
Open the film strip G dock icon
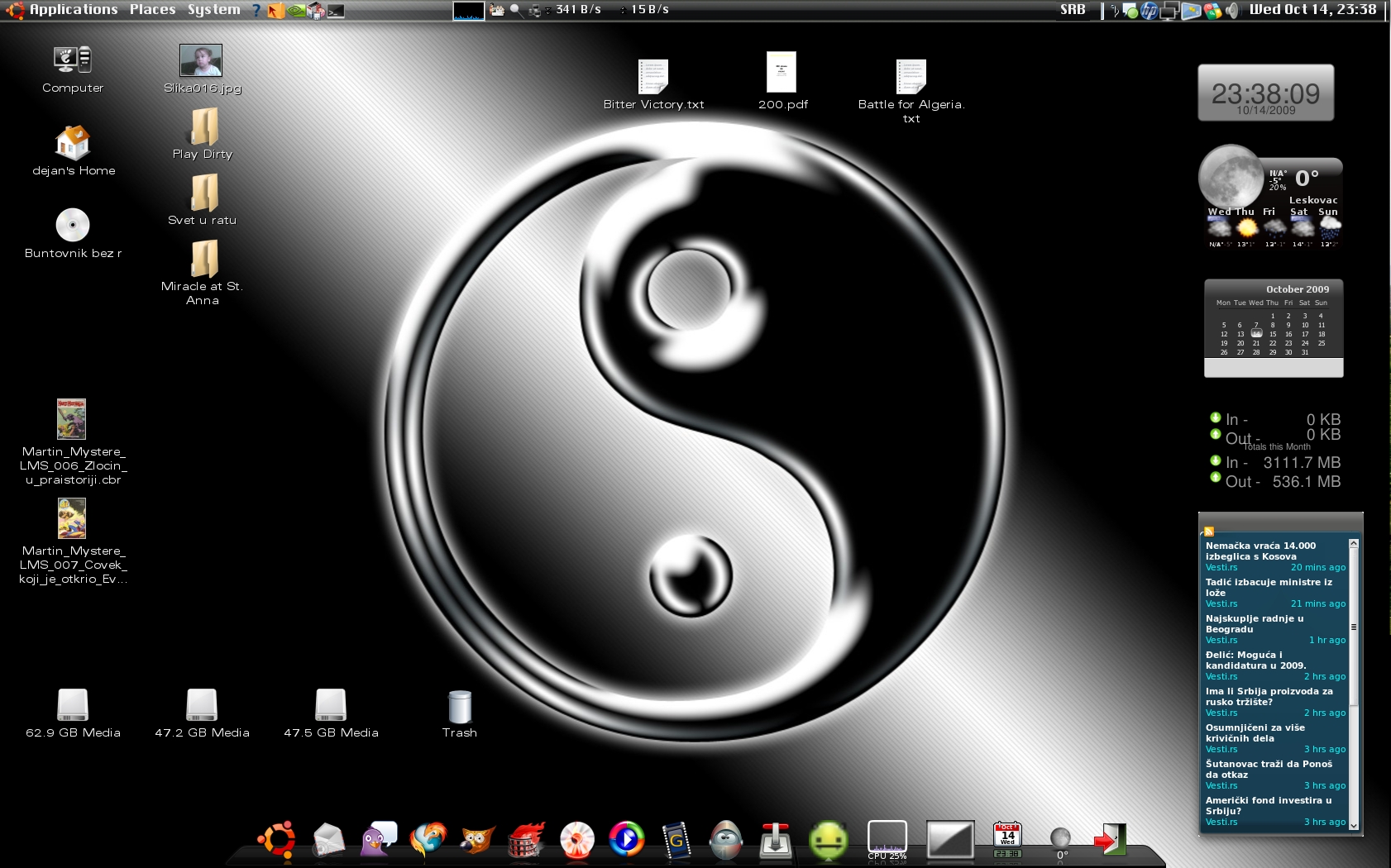[676, 840]
